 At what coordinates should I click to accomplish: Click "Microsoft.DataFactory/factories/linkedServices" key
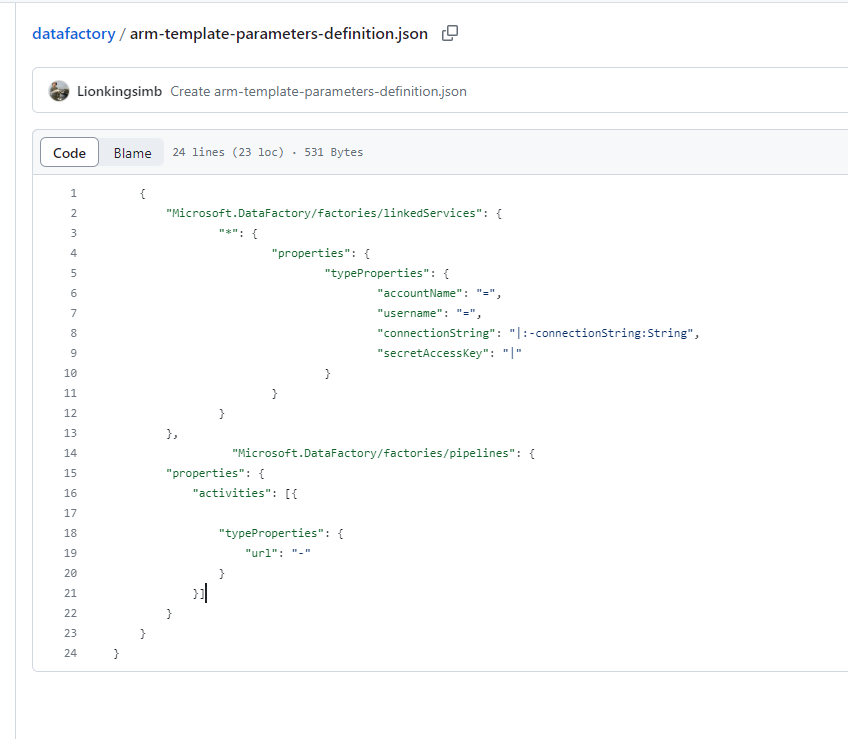(x=323, y=213)
